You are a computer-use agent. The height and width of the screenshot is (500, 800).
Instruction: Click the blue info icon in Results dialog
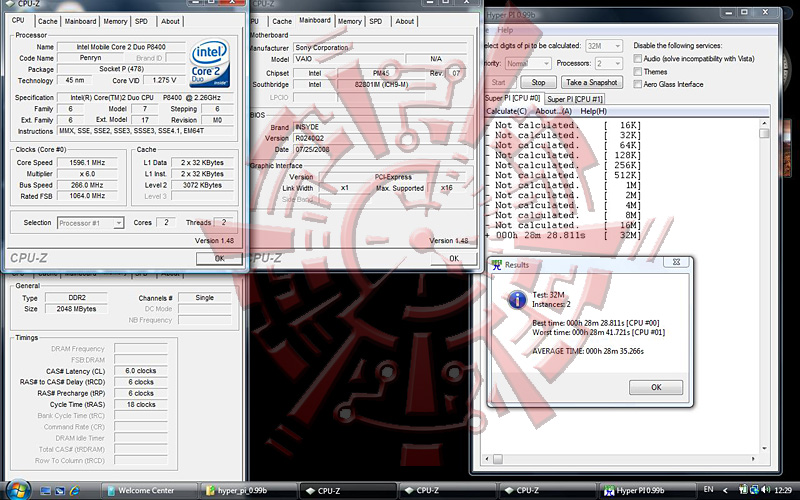pos(517,299)
